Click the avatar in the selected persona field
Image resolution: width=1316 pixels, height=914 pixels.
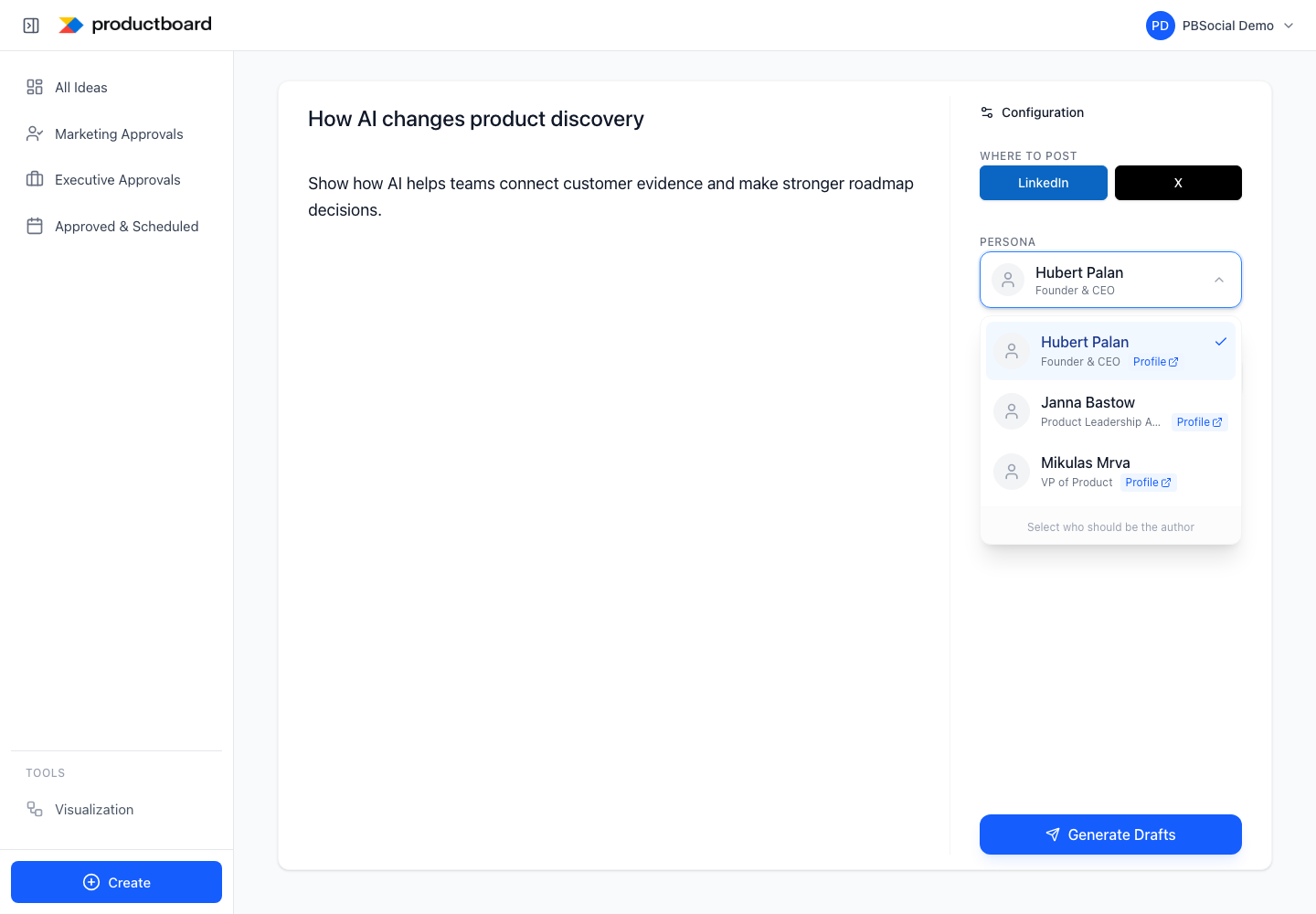click(x=1008, y=280)
